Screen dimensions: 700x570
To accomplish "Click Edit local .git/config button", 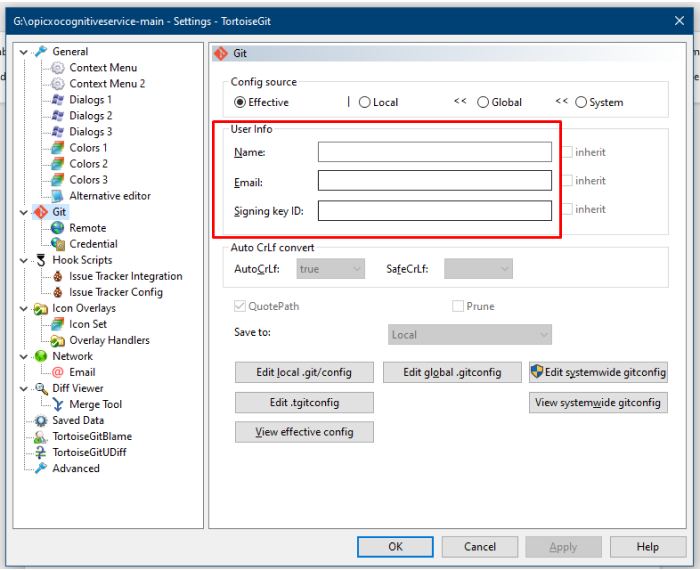I will pos(304,372).
